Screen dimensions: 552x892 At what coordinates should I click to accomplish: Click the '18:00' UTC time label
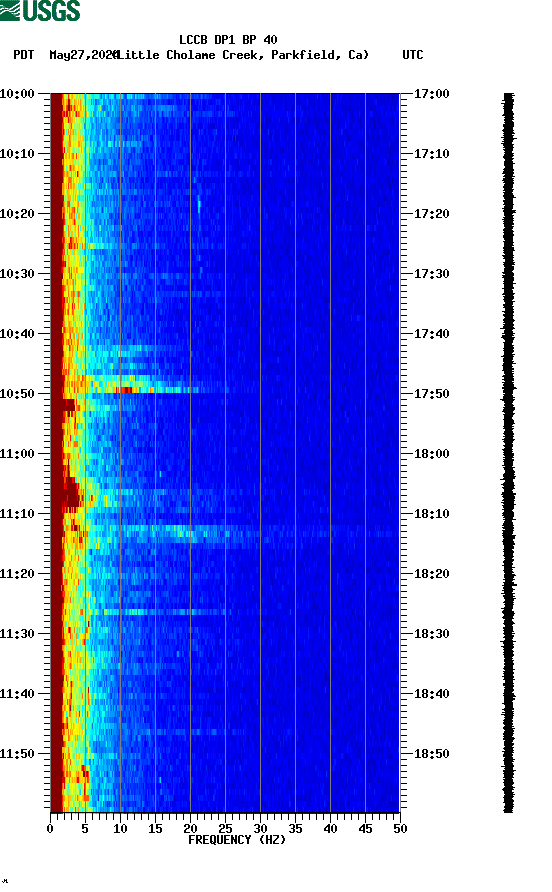(x=431, y=453)
